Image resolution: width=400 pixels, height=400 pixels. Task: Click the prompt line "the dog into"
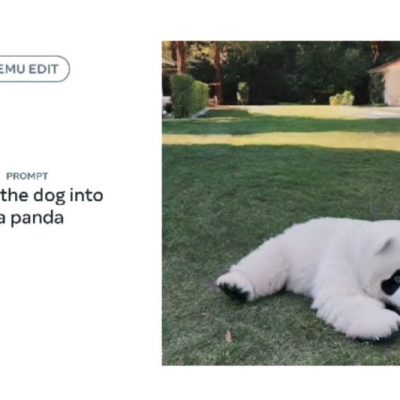click(53, 195)
